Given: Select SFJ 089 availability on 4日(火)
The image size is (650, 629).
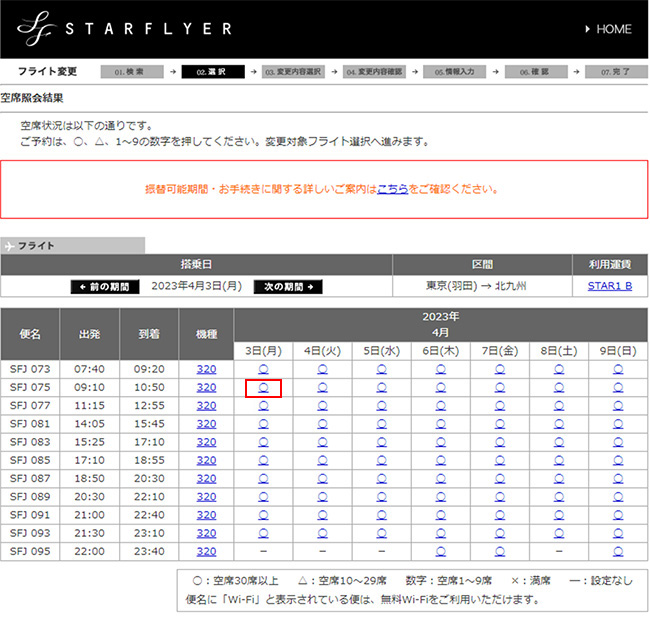Looking at the screenshot, I should [322, 497].
